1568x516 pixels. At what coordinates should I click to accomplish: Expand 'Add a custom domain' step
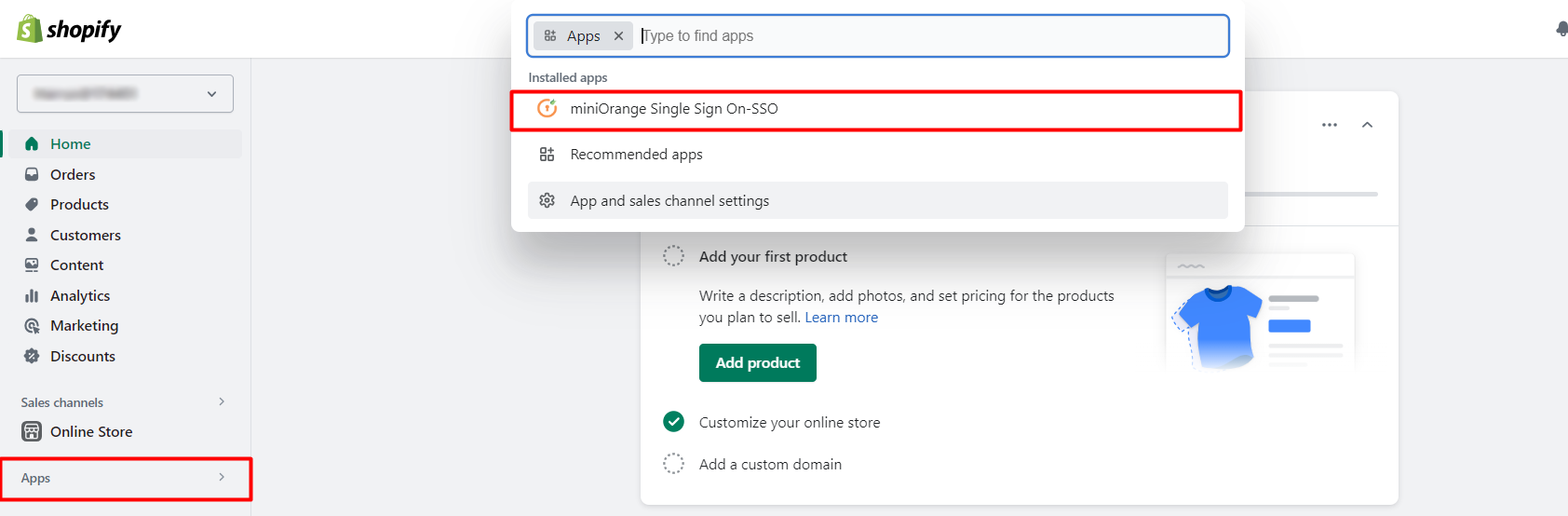click(770, 464)
